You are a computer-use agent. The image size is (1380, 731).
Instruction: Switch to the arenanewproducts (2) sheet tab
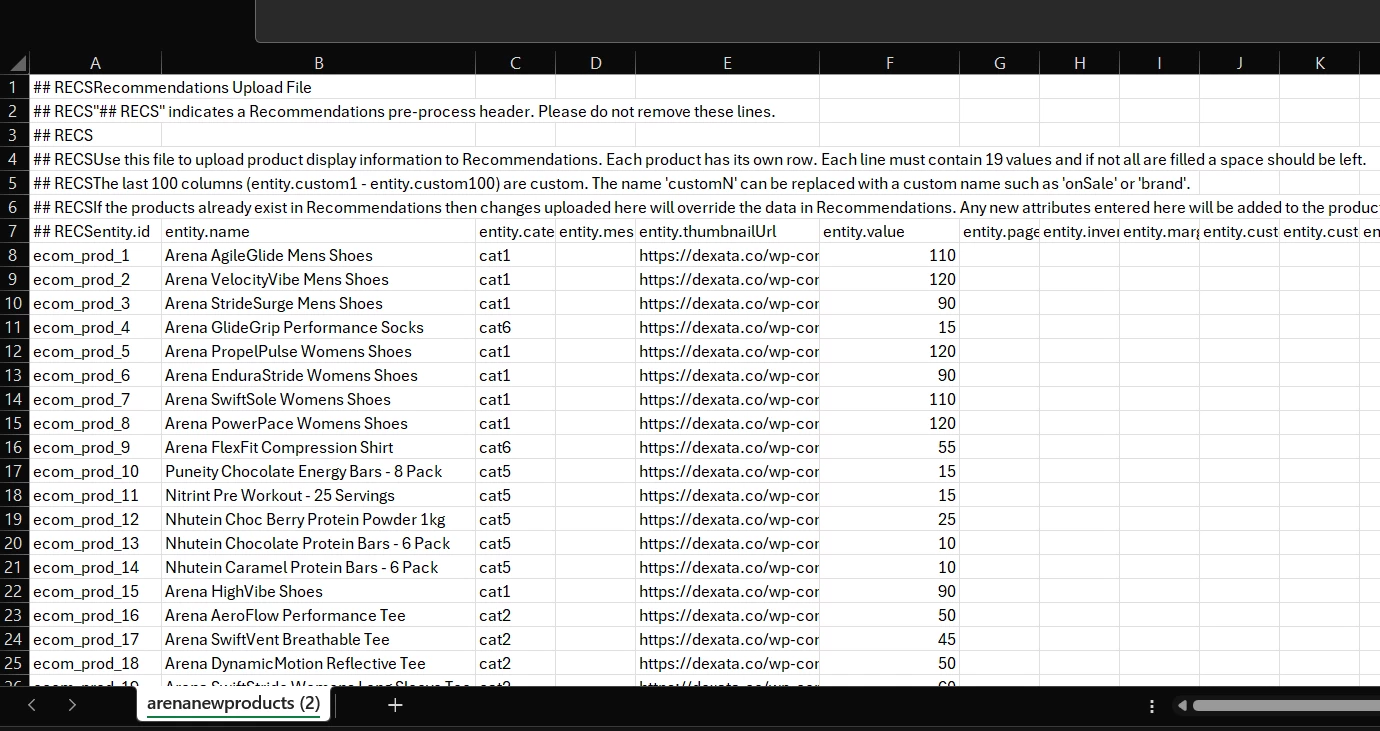click(234, 704)
